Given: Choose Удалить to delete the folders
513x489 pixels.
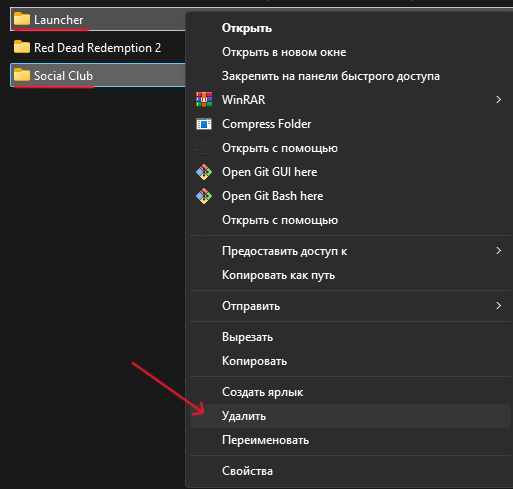Looking at the screenshot, I should pos(350,416).
